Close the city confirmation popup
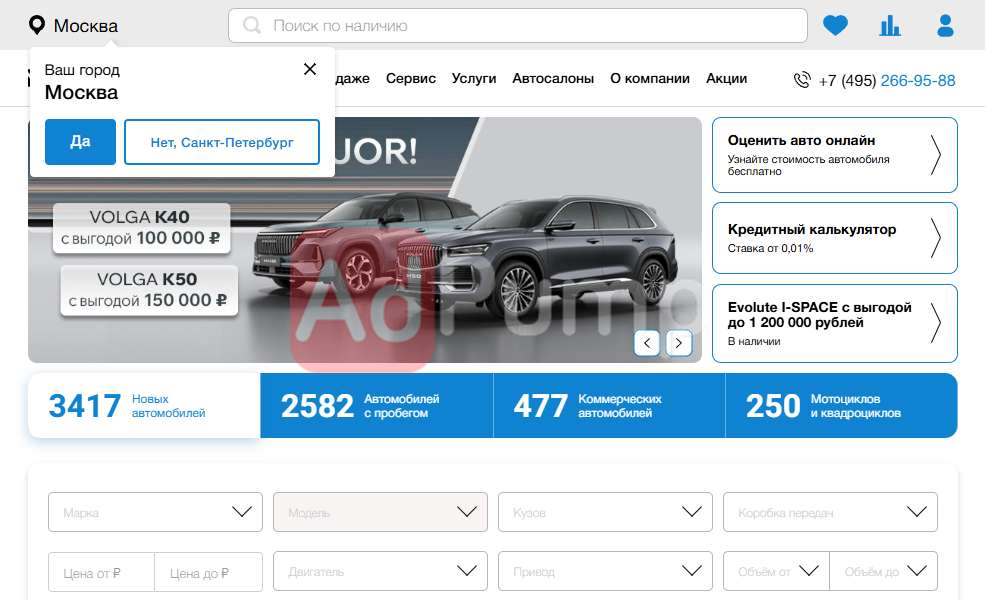 pyautogui.click(x=310, y=69)
